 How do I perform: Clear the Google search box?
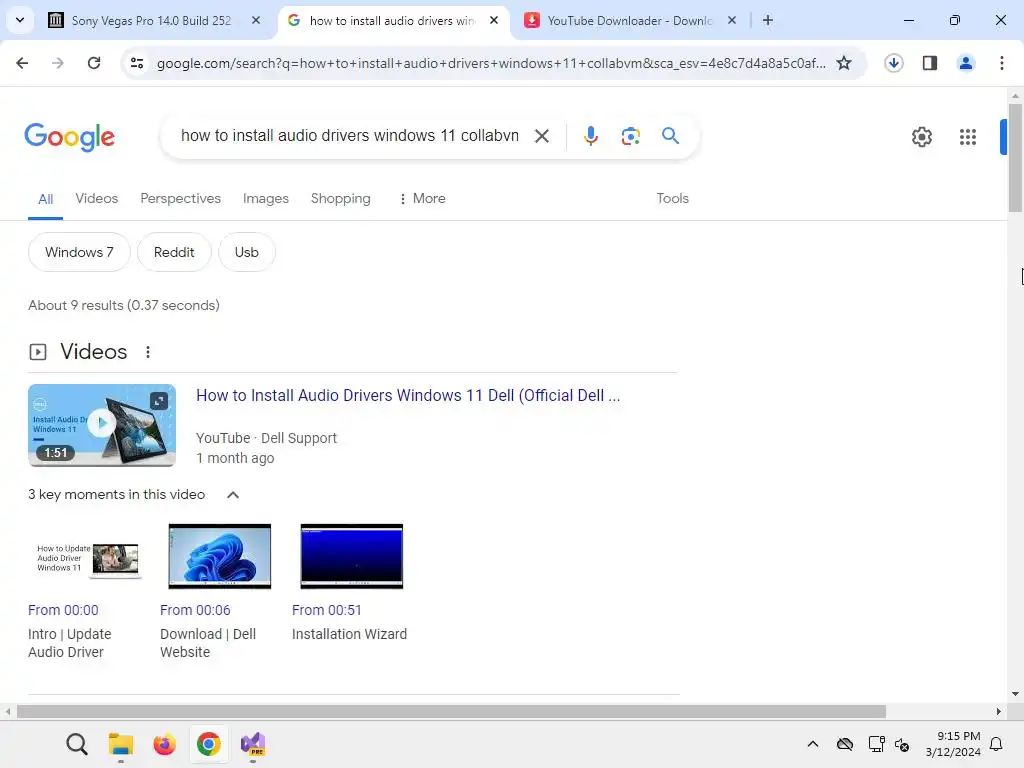[541, 136]
